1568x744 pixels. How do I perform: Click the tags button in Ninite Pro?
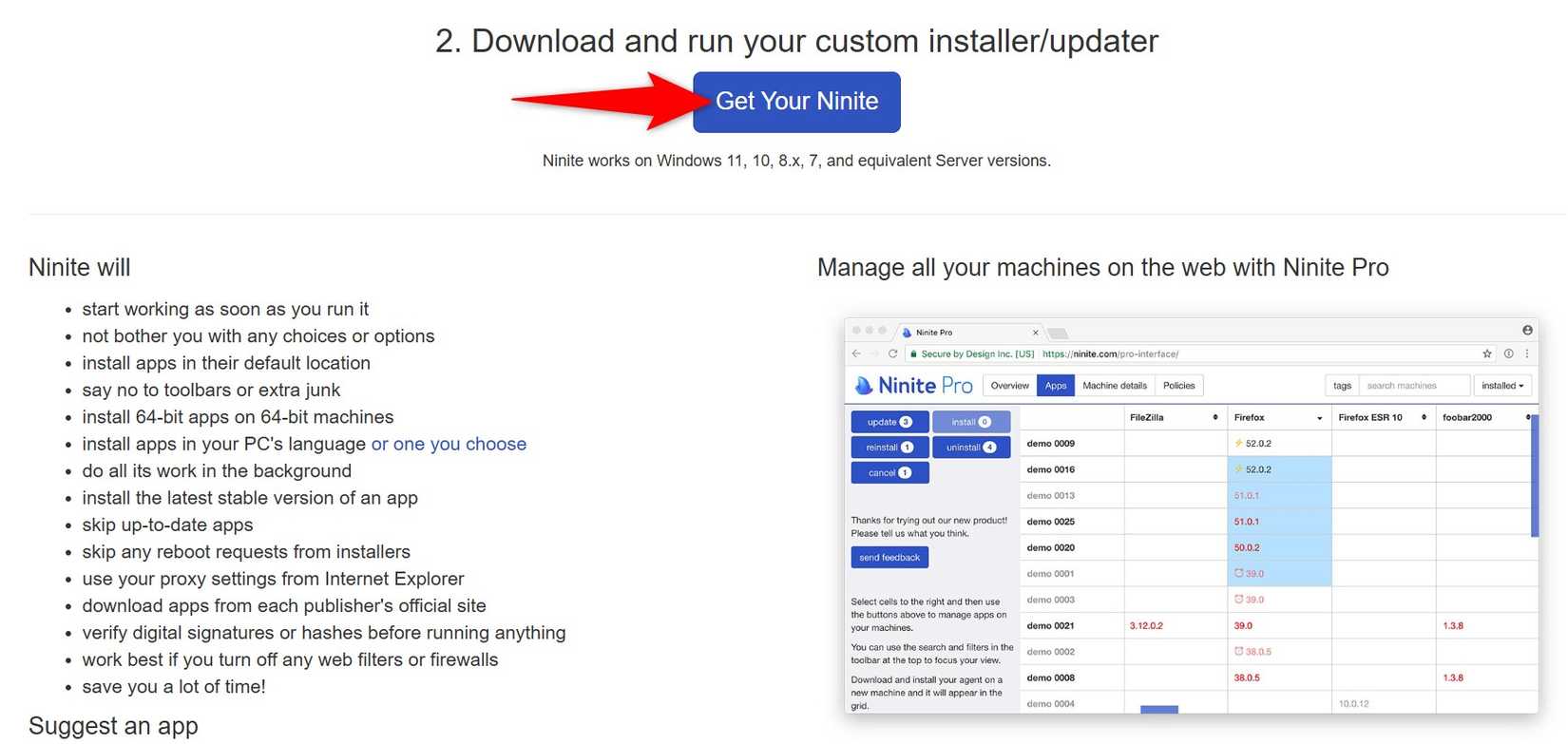tap(1342, 386)
